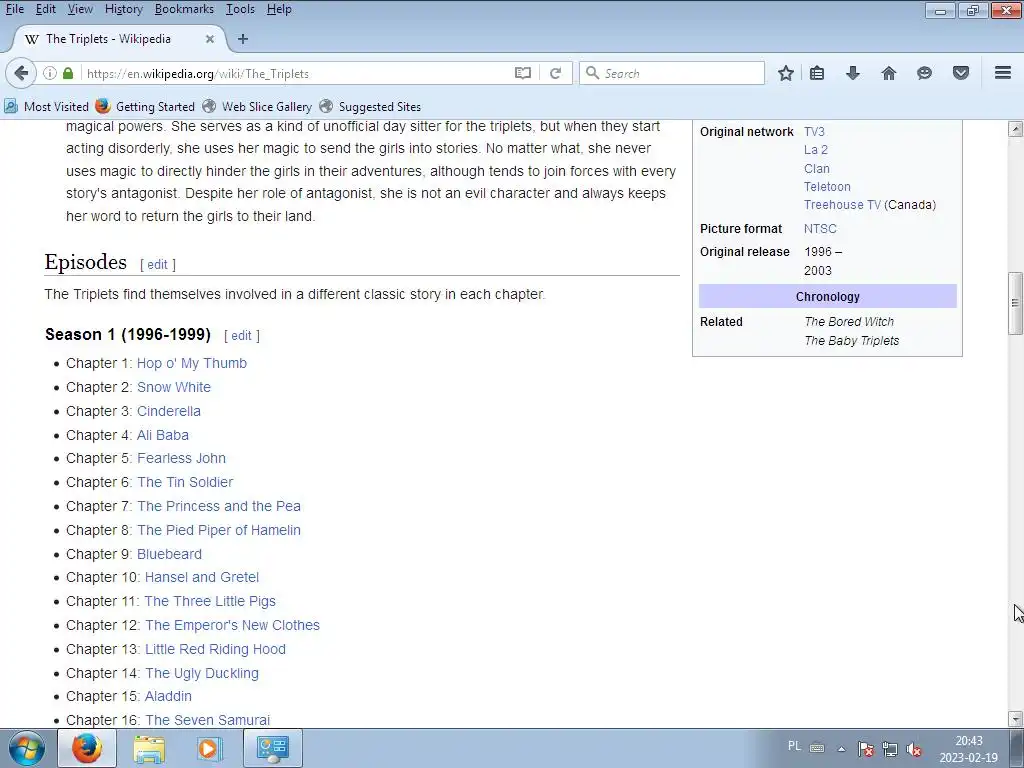Click Firefox icon in the taskbar
Image resolution: width=1024 pixels, height=768 pixels.
[87, 748]
